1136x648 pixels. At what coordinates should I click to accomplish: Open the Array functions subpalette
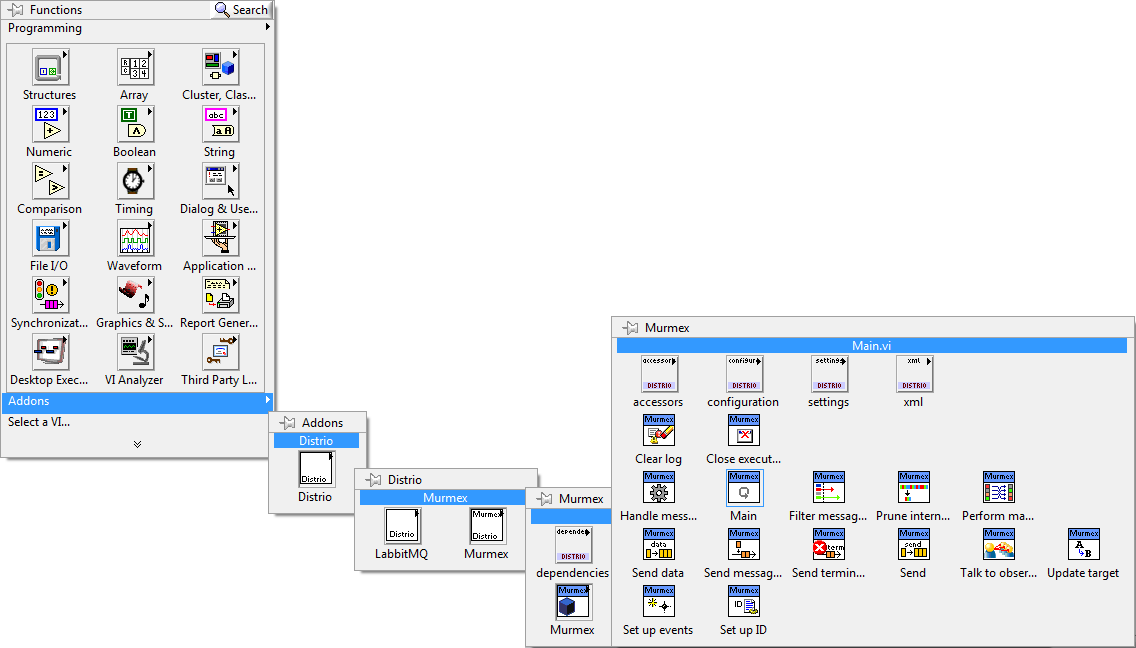pos(135,67)
